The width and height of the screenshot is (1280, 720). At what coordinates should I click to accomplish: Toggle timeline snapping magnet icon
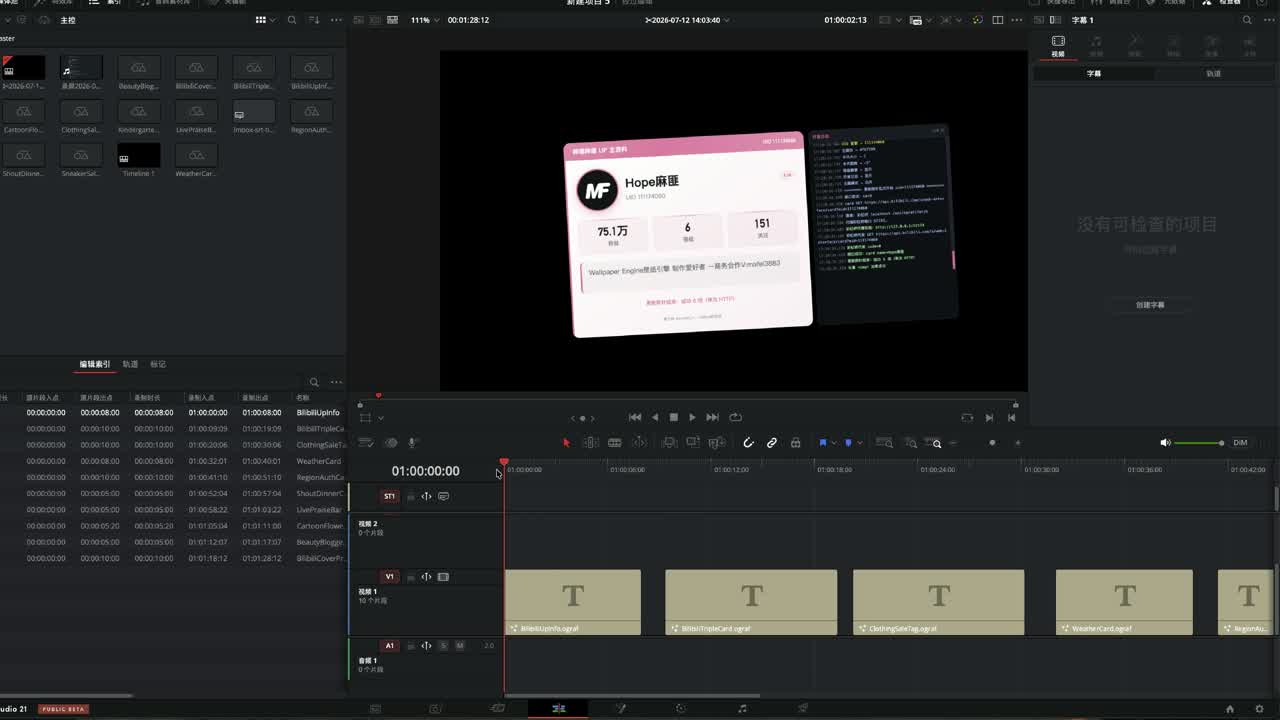point(748,442)
